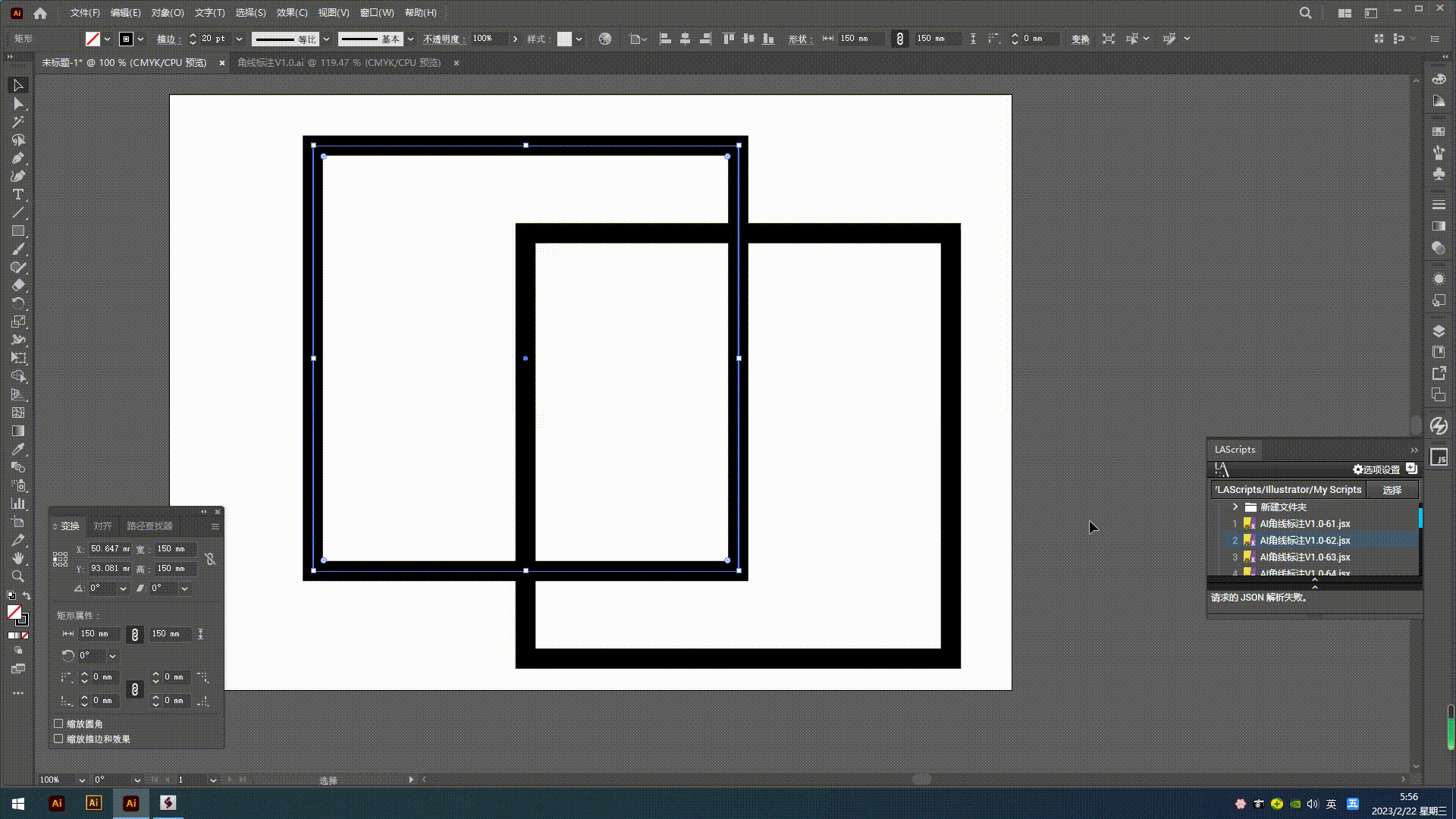Select the Eyedropper tool
The height and width of the screenshot is (819, 1456).
coord(18,449)
